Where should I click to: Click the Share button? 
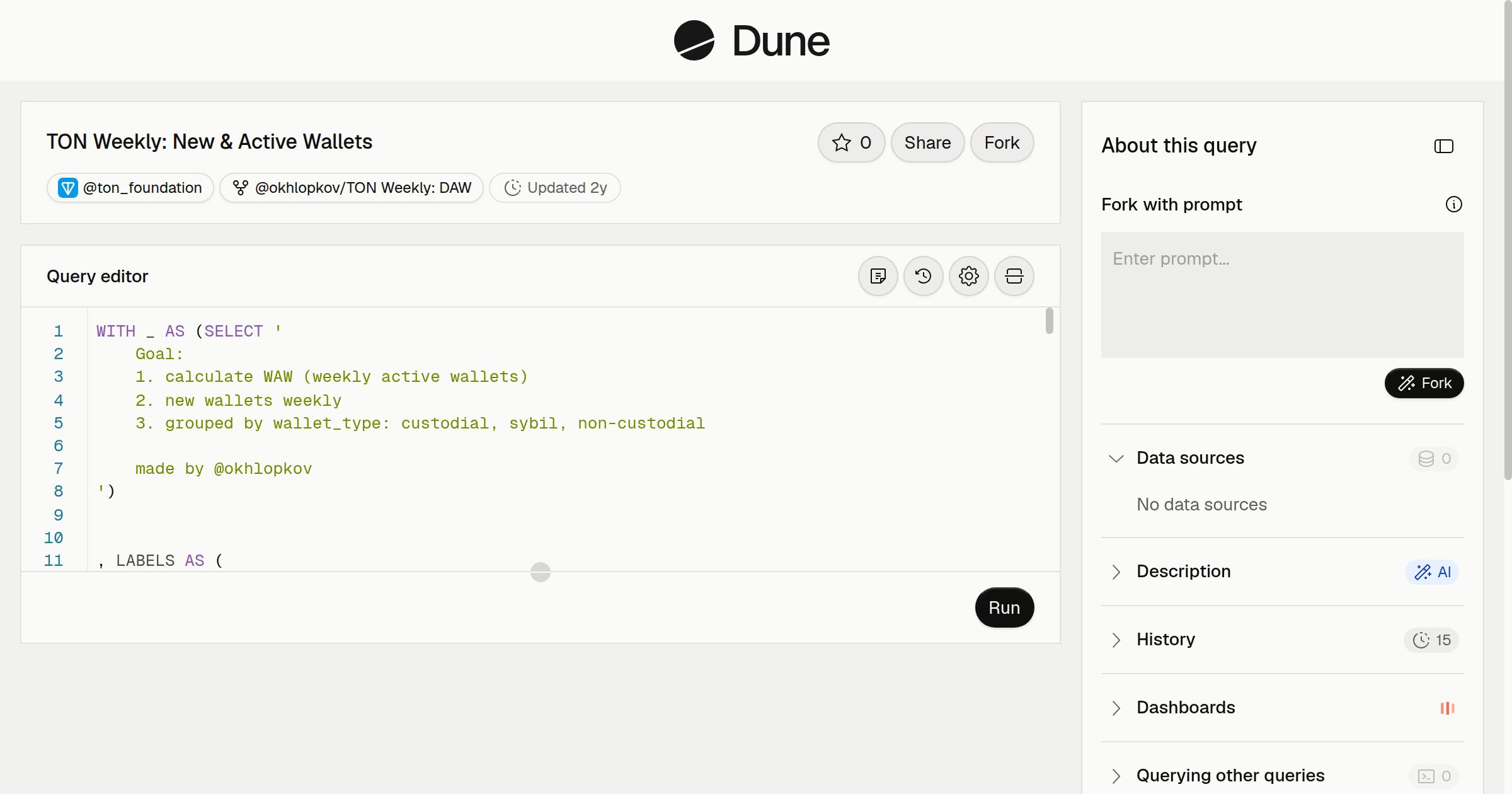tap(927, 142)
